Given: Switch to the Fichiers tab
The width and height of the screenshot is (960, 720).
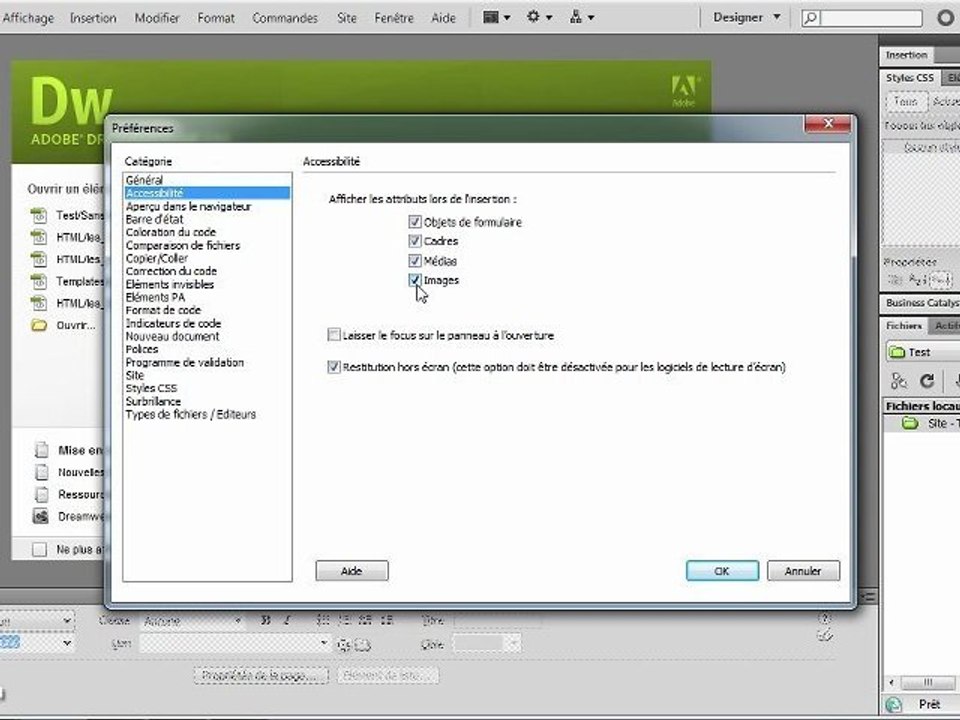Looking at the screenshot, I should click(x=904, y=326).
